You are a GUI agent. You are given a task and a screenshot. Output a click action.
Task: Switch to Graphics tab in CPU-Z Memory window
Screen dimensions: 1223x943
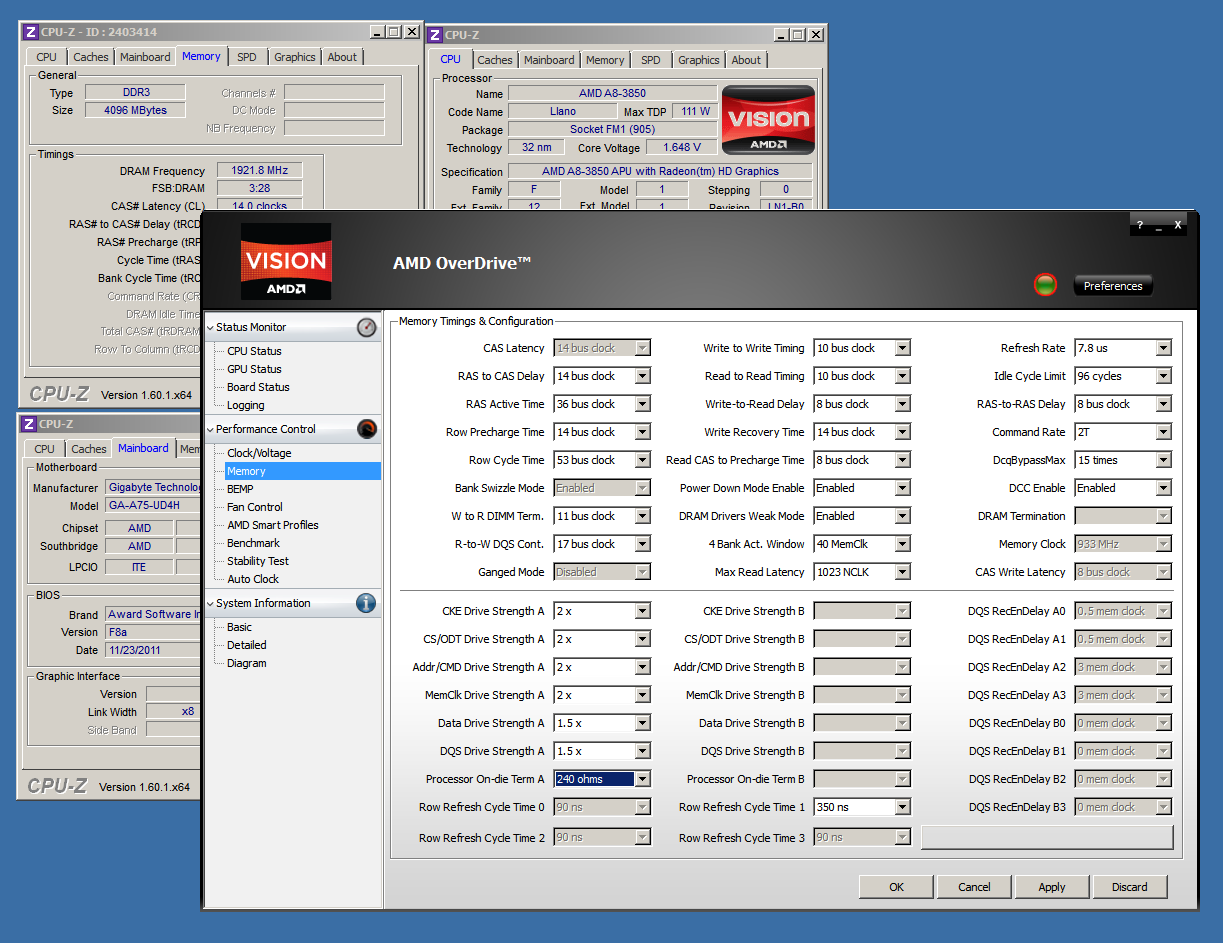coord(295,57)
